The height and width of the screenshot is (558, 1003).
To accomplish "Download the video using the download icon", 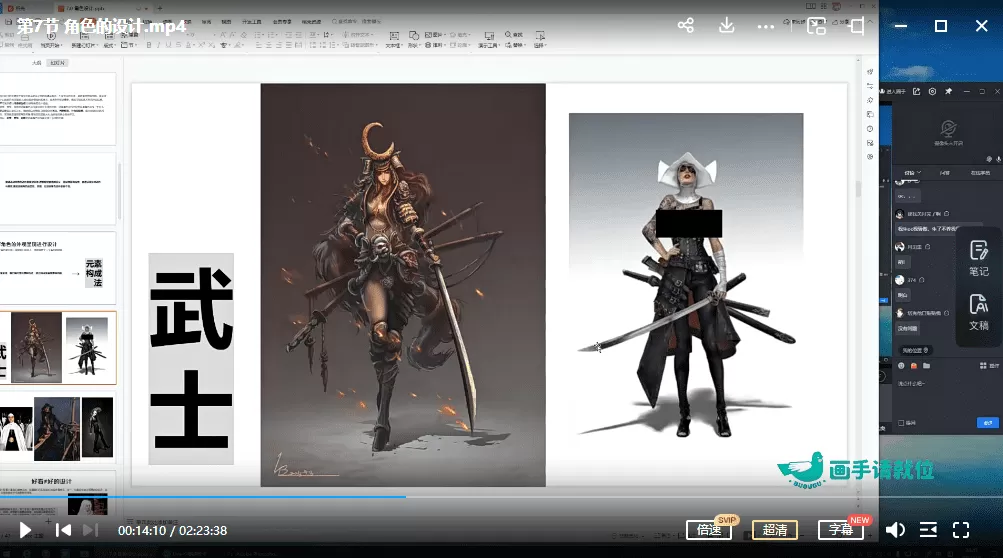I will (727, 26).
